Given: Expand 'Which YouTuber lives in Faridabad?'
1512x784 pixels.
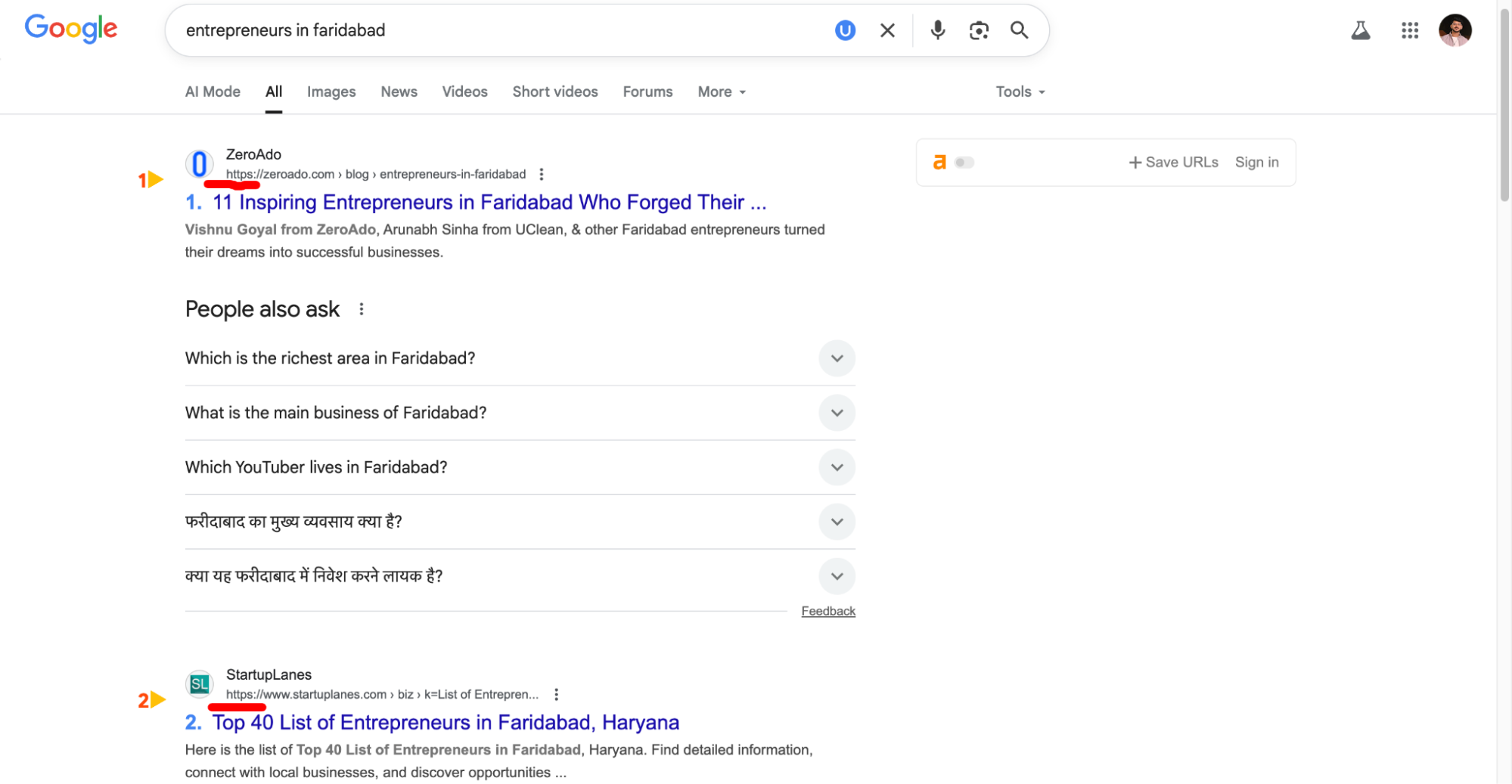Looking at the screenshot, I should (x=520, y=467).
